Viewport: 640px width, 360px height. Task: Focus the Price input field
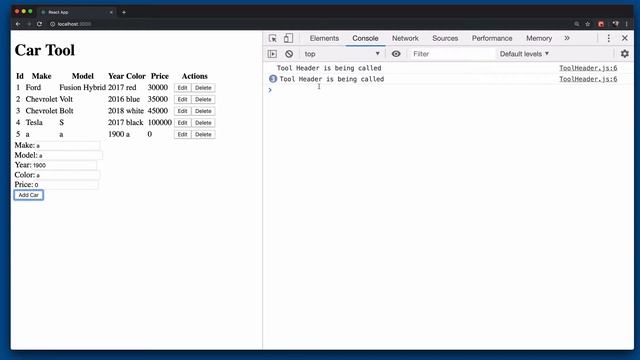click(66, 184)
